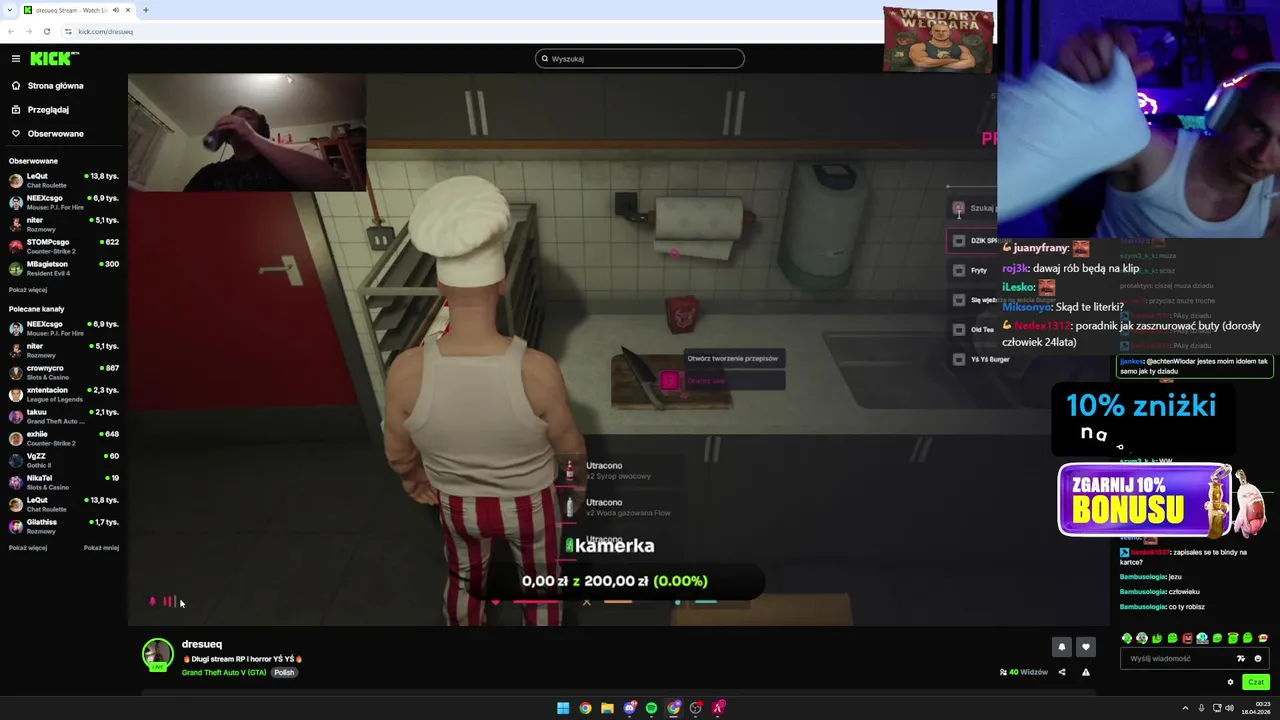
Task: Send message with Czat button
Action: click(1256, 682)
